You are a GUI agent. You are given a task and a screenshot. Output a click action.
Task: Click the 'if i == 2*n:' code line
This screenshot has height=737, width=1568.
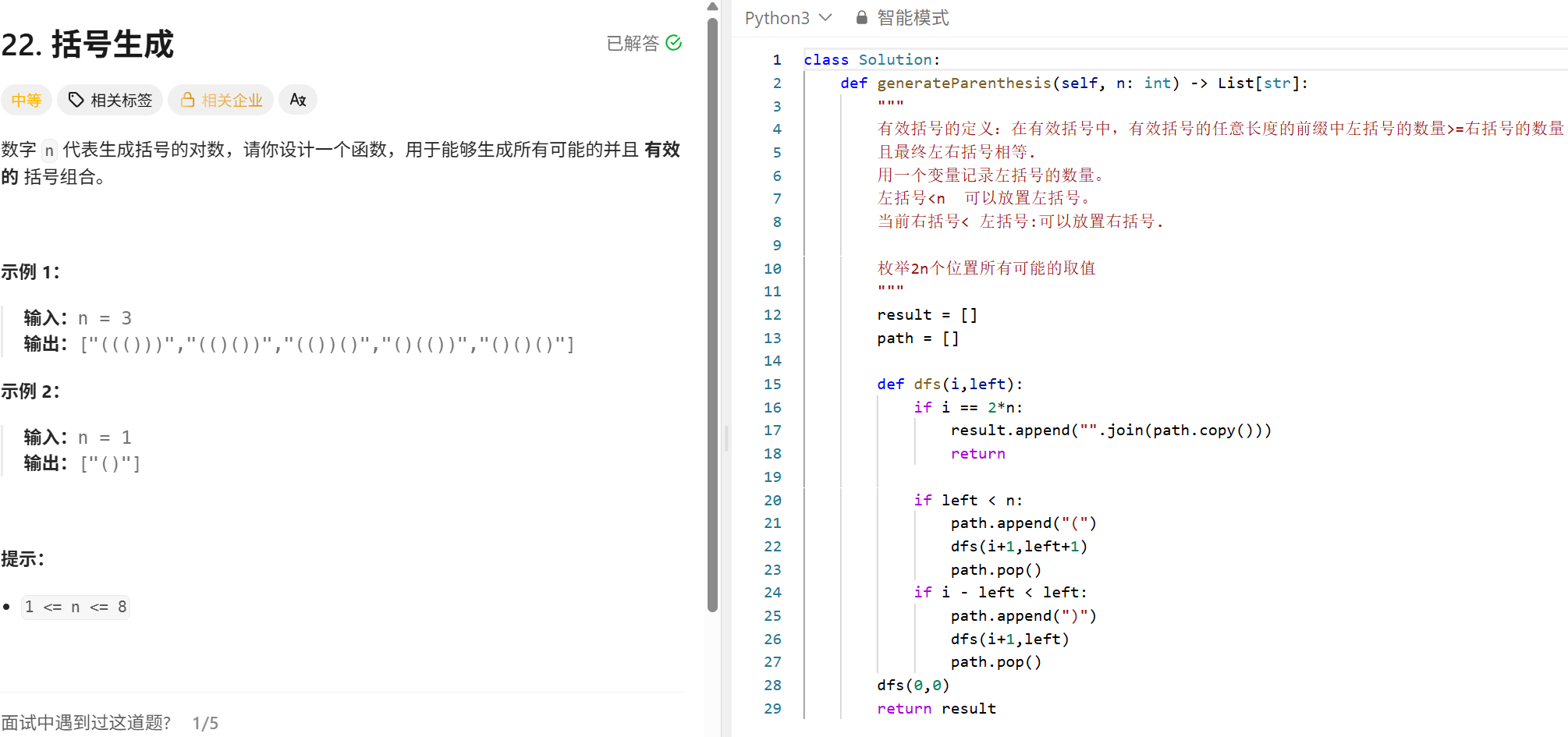click(x=968, y=408)
